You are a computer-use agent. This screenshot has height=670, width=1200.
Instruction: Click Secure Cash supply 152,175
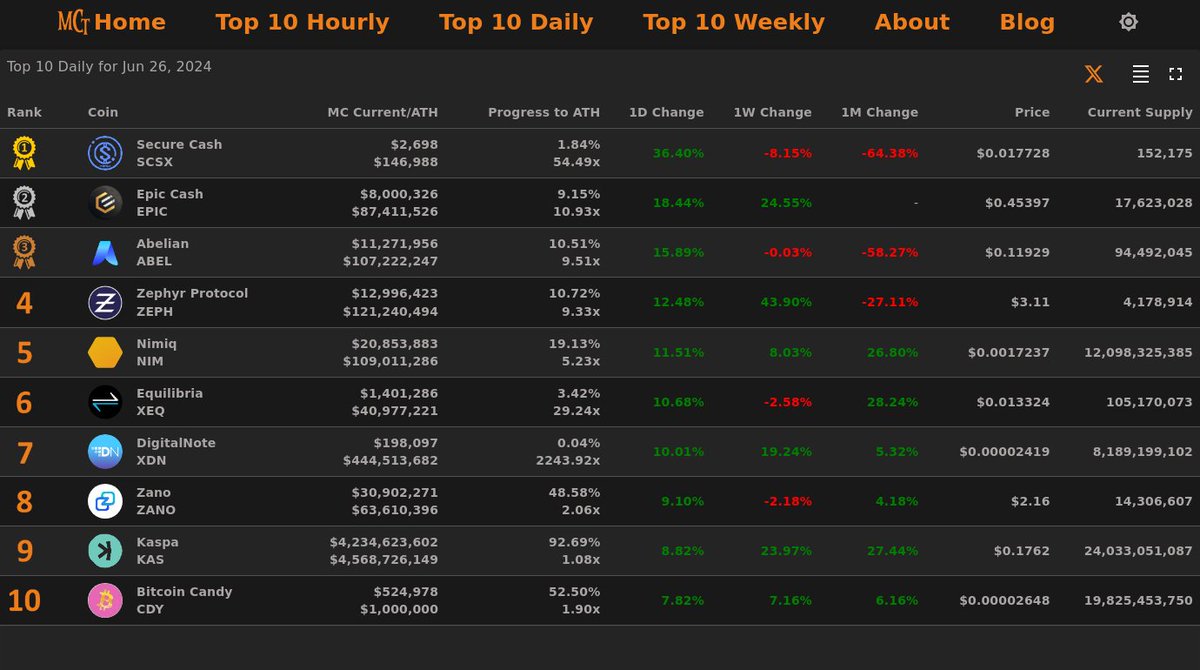point(1165,153)
